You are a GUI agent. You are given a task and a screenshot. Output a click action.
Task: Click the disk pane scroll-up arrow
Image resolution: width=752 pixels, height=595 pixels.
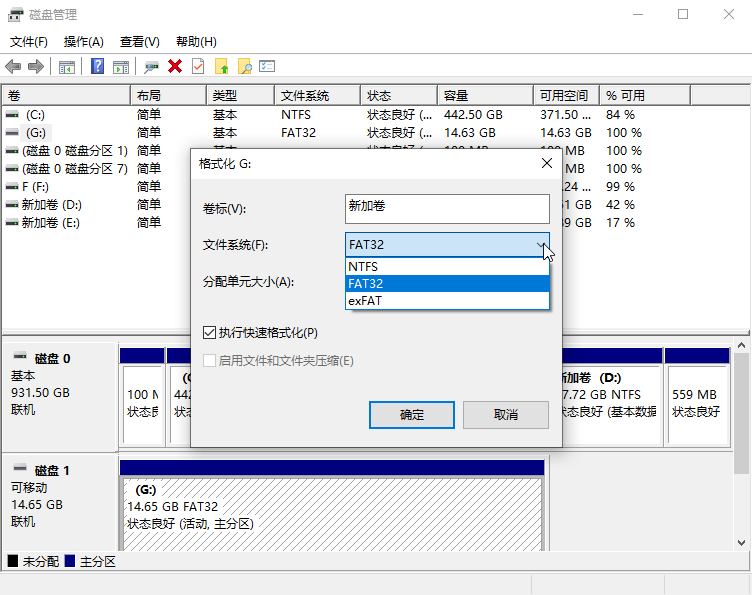click(x=741, y=345)
